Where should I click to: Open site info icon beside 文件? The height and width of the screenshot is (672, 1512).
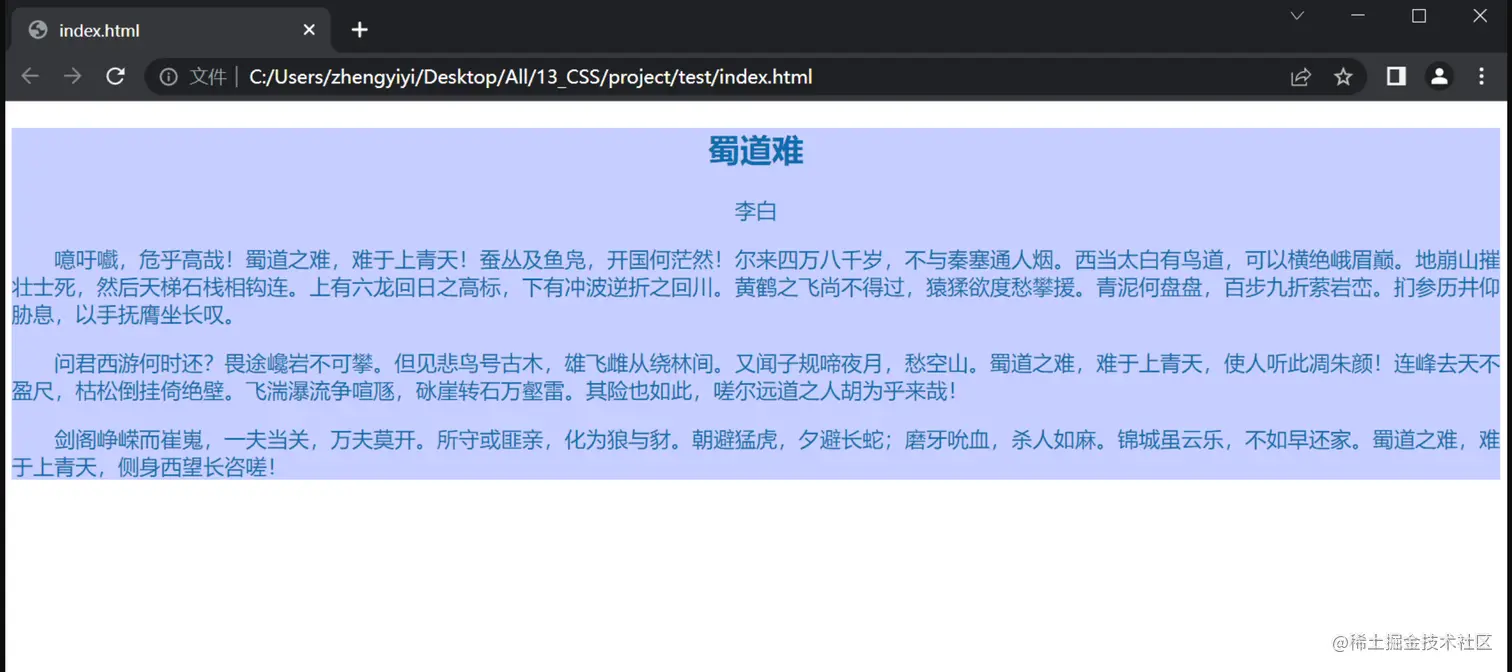click(169, 77)
